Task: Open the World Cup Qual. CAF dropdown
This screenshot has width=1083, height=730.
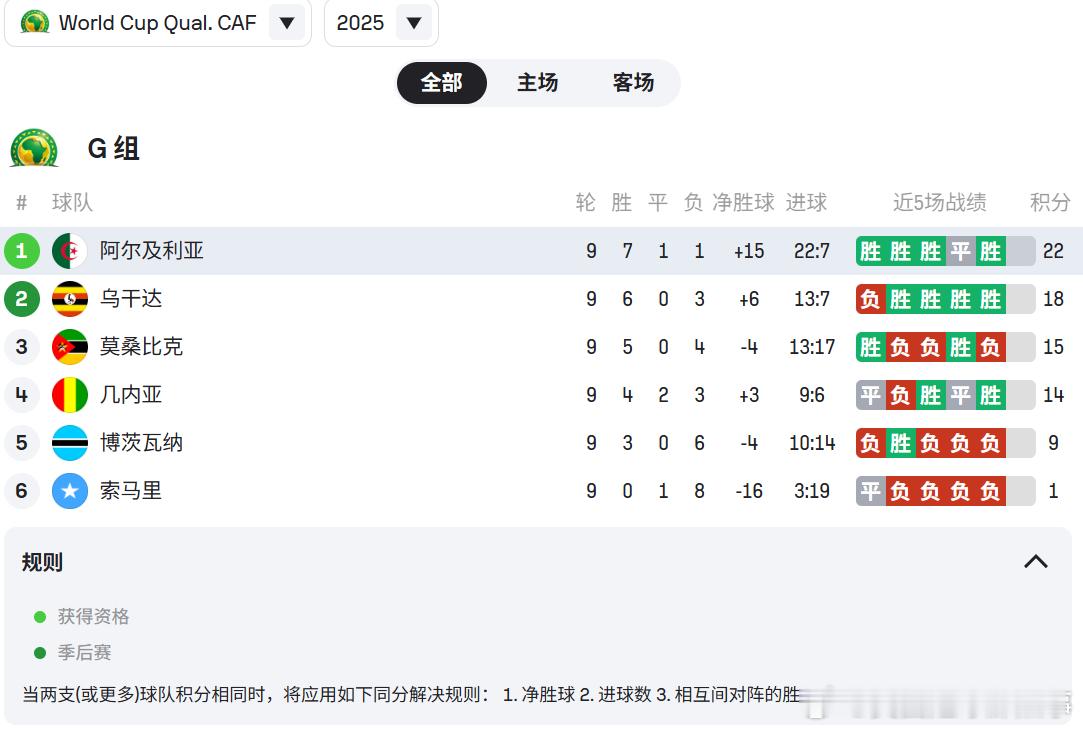Action: coord(287,23)
